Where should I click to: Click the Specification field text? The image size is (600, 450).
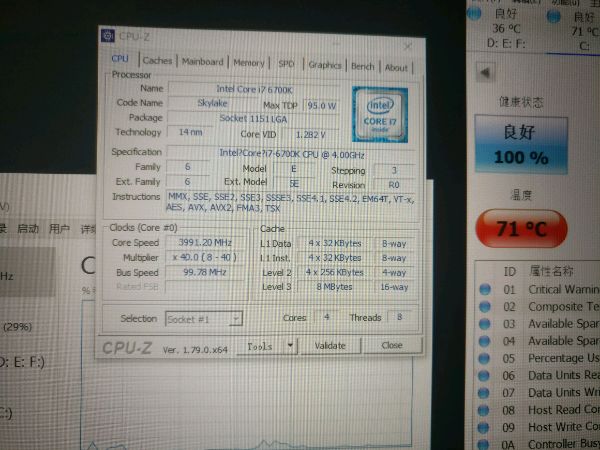tap(292, 154)
